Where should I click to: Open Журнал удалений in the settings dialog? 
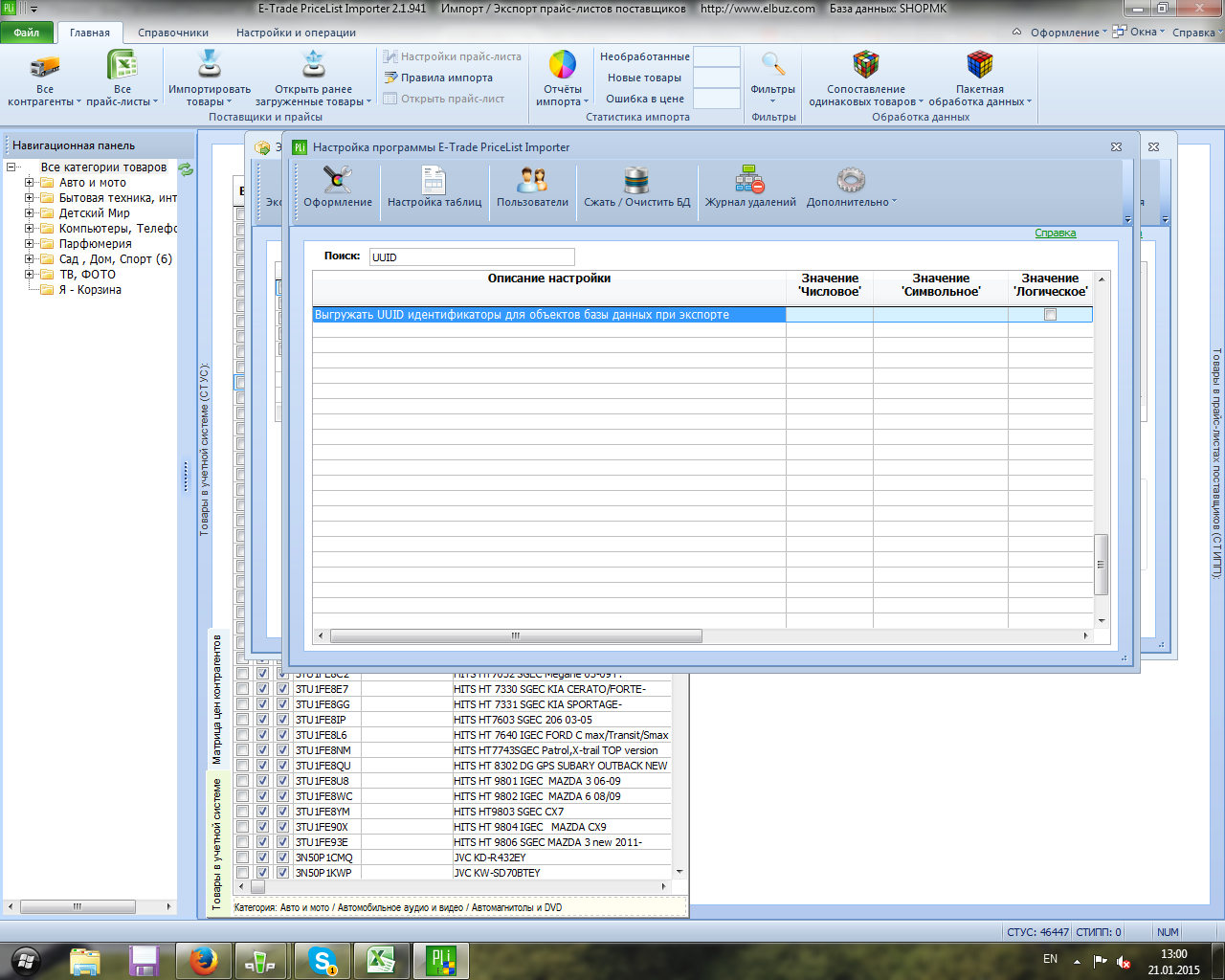point(750,186)
